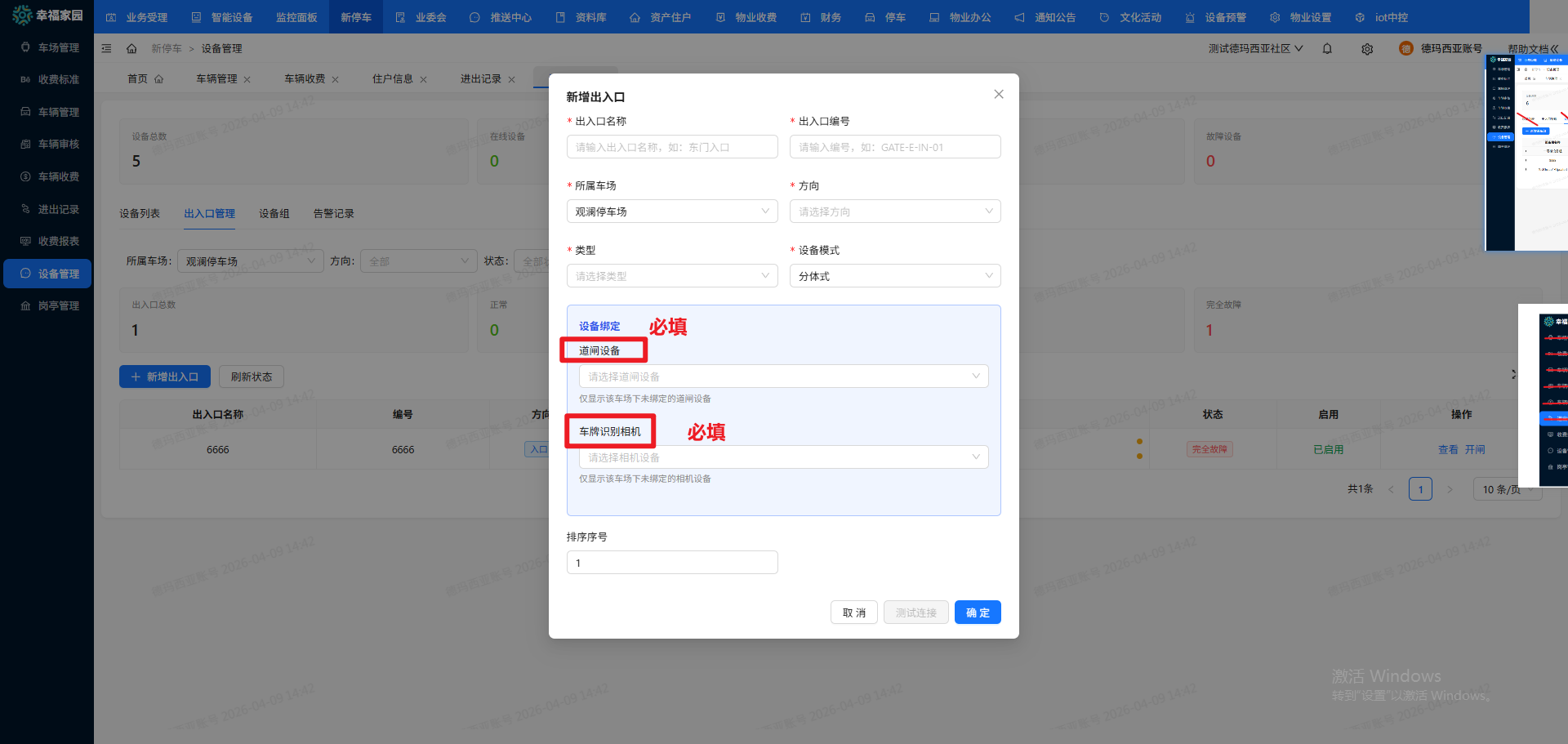Screen dimensions: 1568x744
Task: Click the notification bell icon
Action: tap(1327, 49)
